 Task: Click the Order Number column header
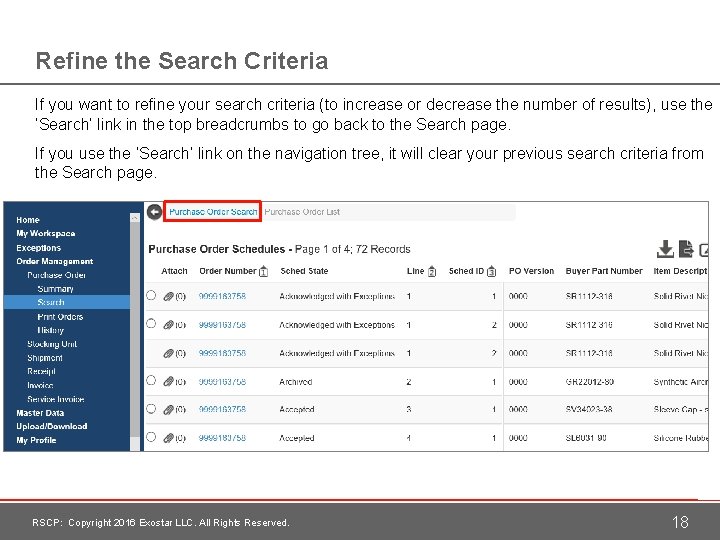pyautogui.click(x=228, y=271)
